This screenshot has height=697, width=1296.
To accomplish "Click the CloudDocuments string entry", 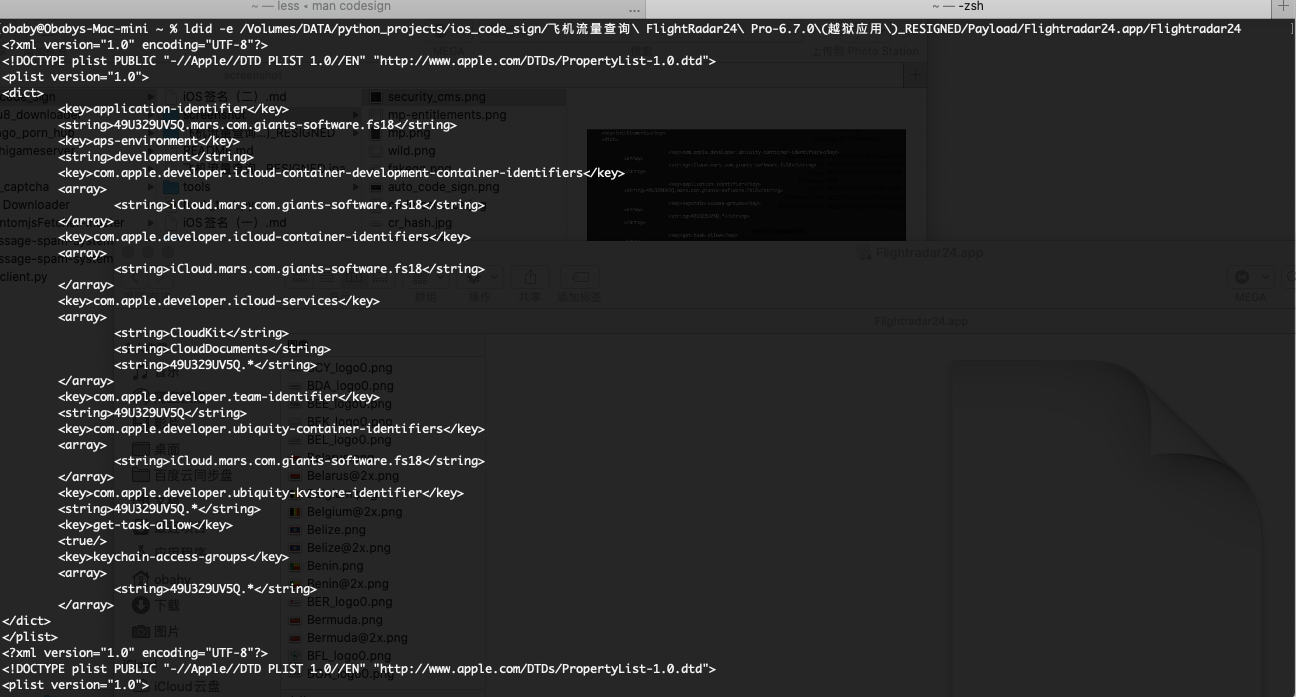I will pyautogui.click(x=222, y=349).
